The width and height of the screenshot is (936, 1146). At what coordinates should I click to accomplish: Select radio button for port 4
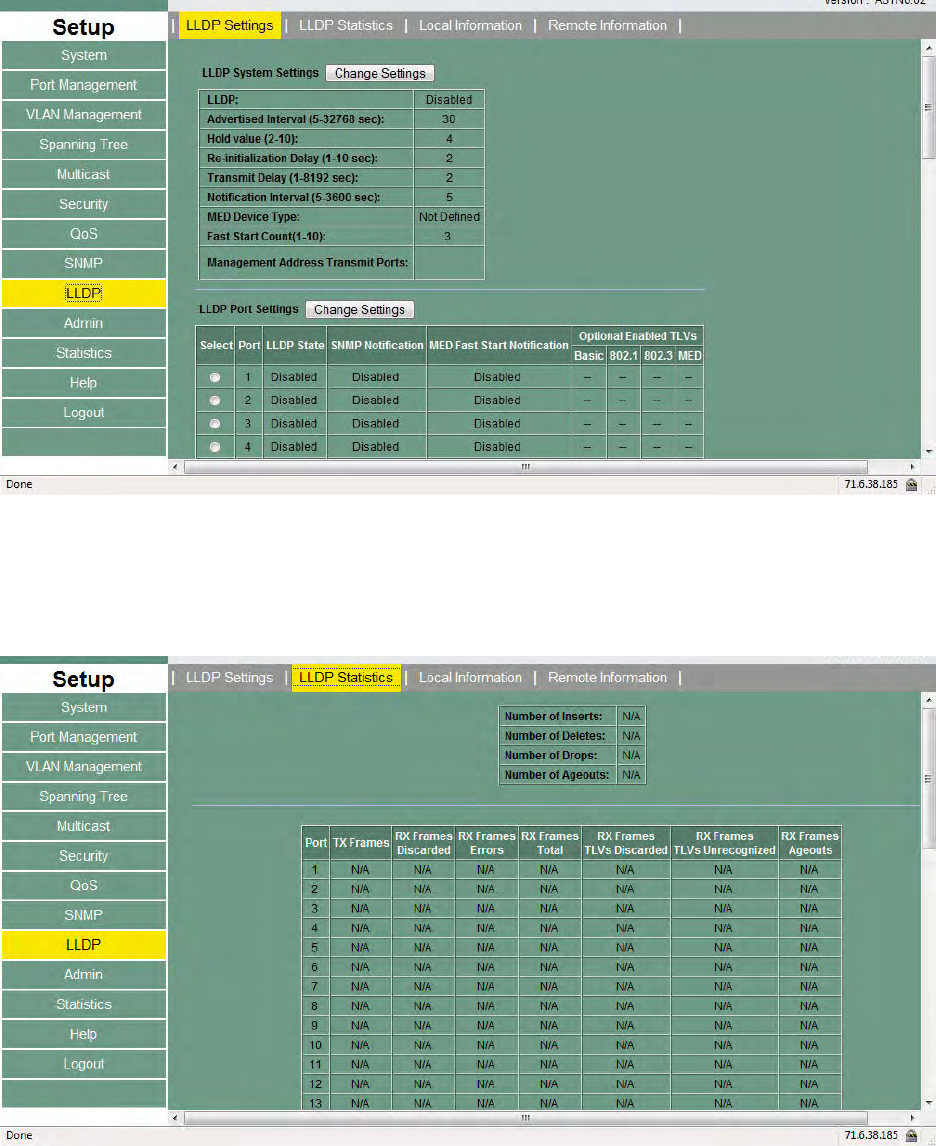215,447
